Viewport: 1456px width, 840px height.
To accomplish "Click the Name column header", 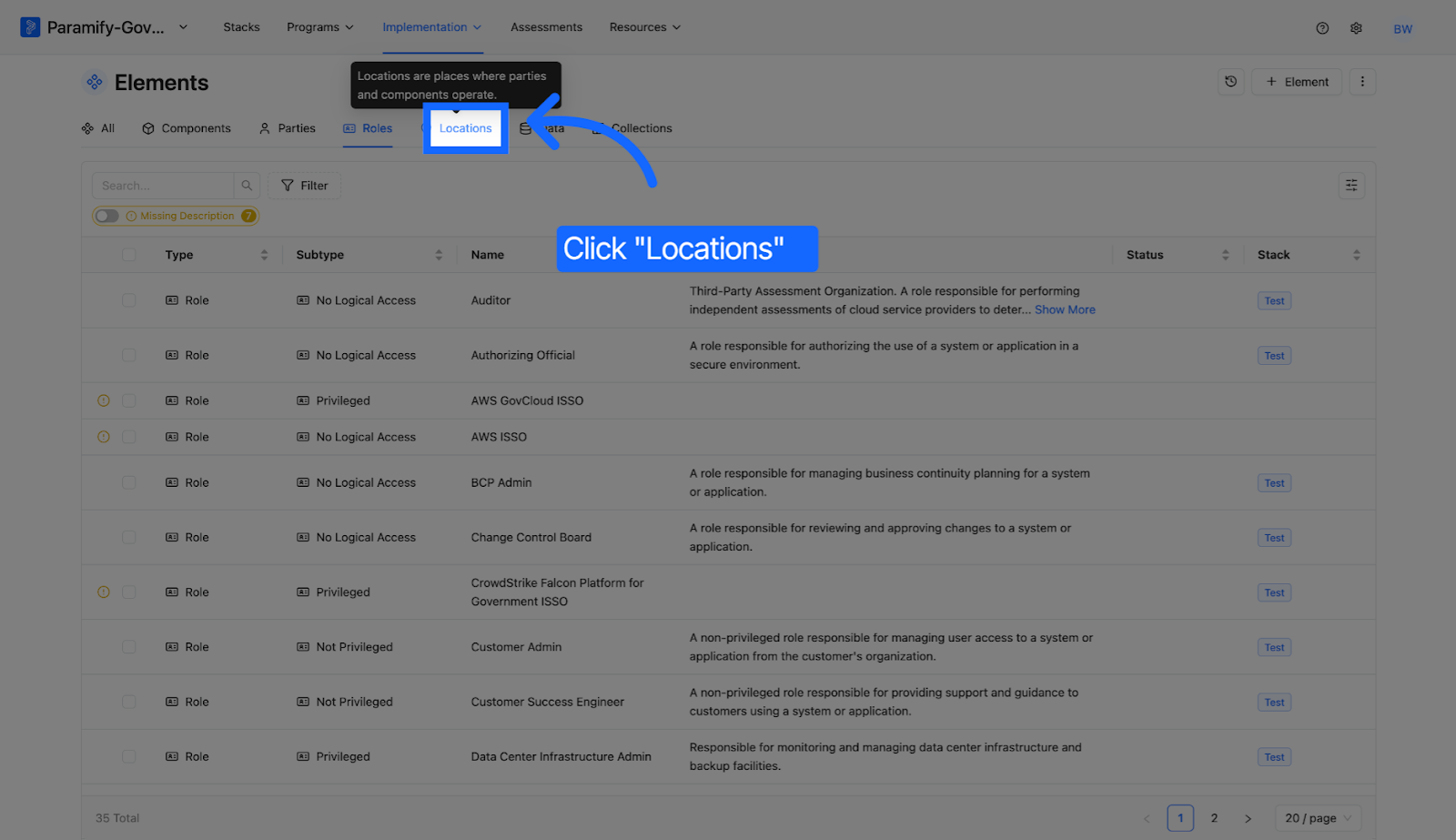I will [488, 255].
